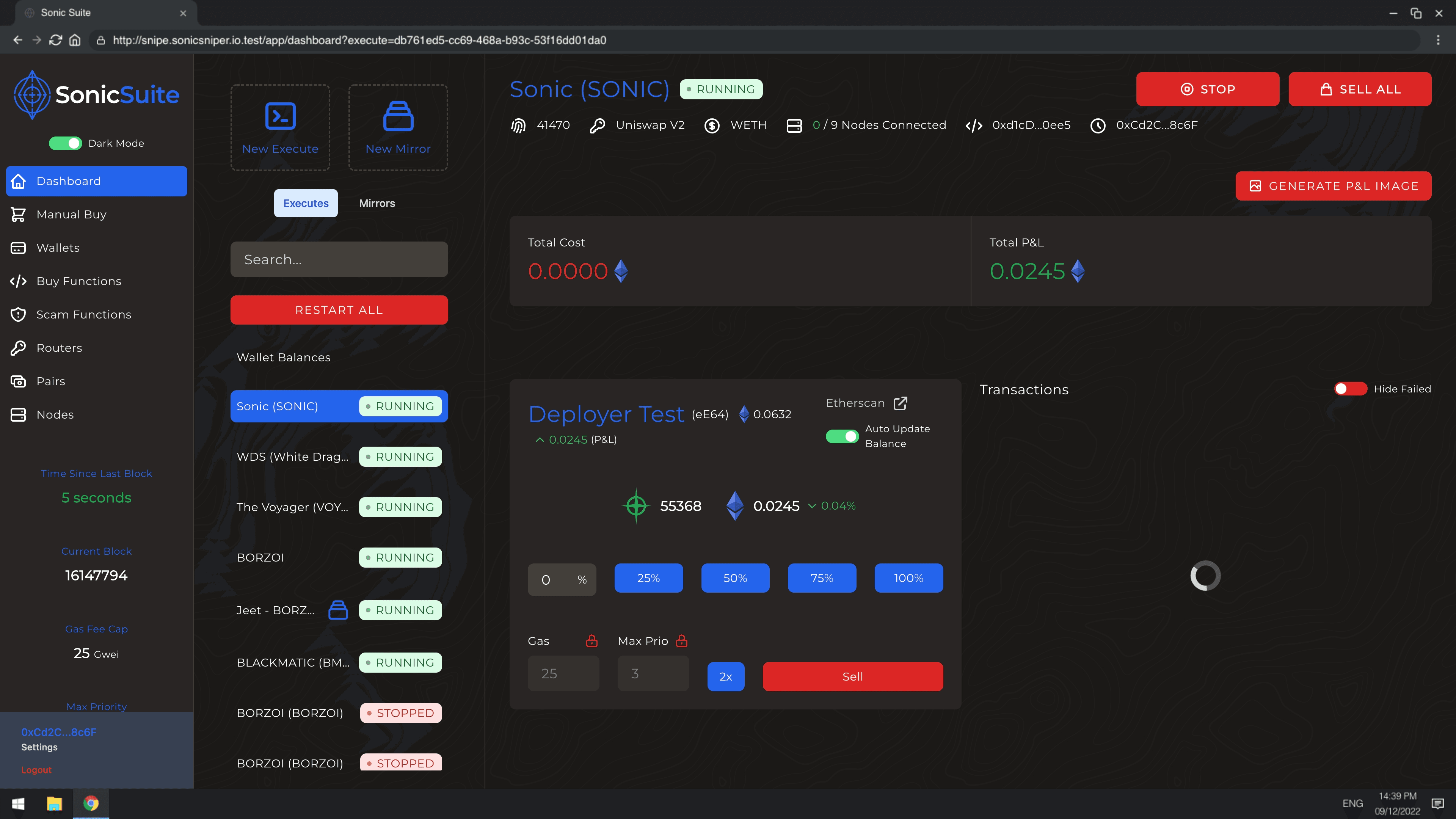Image resolution: width=1456 pixels, height=819 pixels.
Task: Click the New Mirror icon
Action: pos(398,116)
